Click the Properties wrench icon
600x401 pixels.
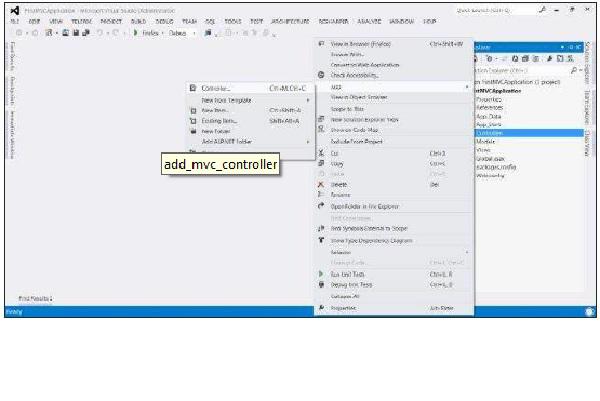pyautogui.click(x=321, y=308)
